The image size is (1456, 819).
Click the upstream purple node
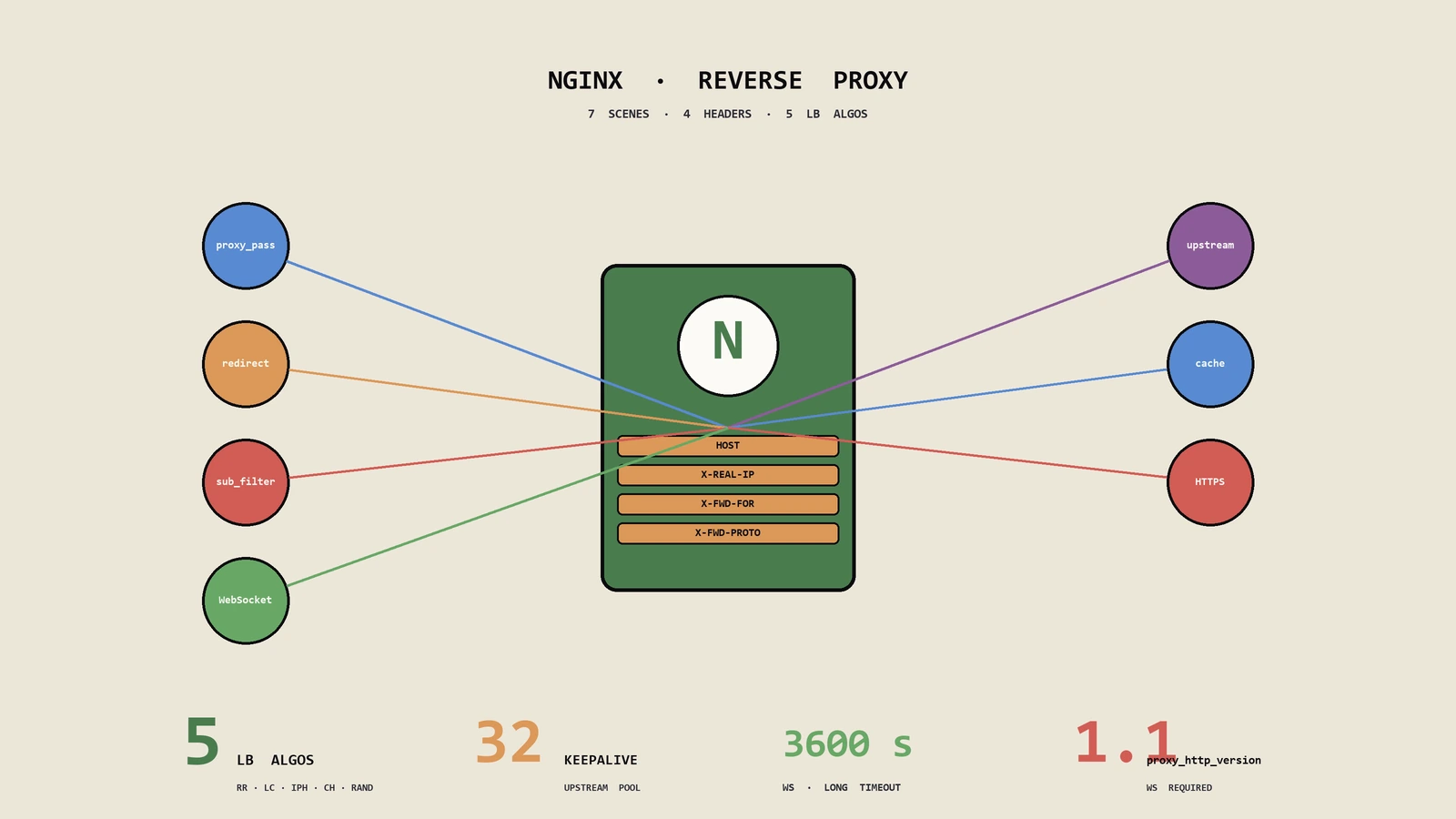(x=1210, y=246)
